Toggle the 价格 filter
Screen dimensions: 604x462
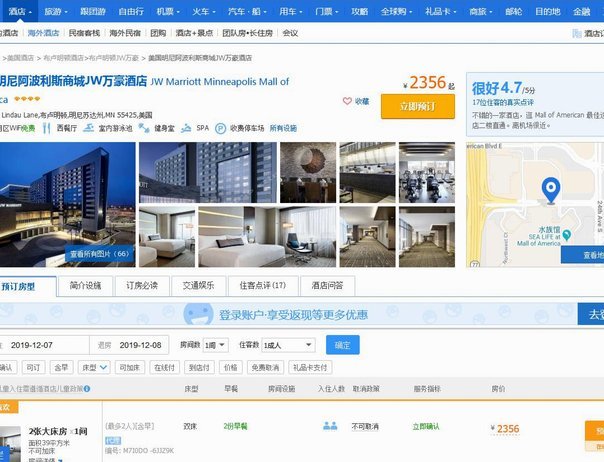[231, 368]
